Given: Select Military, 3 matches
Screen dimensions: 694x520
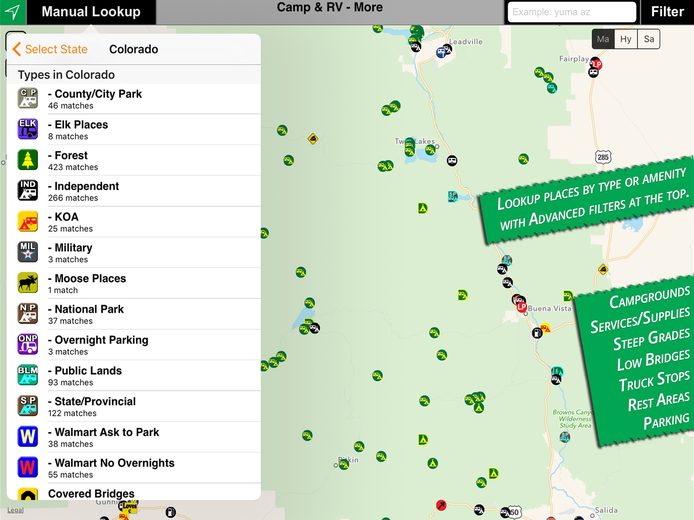Looking at the screenshot, I should click(134, 252).
